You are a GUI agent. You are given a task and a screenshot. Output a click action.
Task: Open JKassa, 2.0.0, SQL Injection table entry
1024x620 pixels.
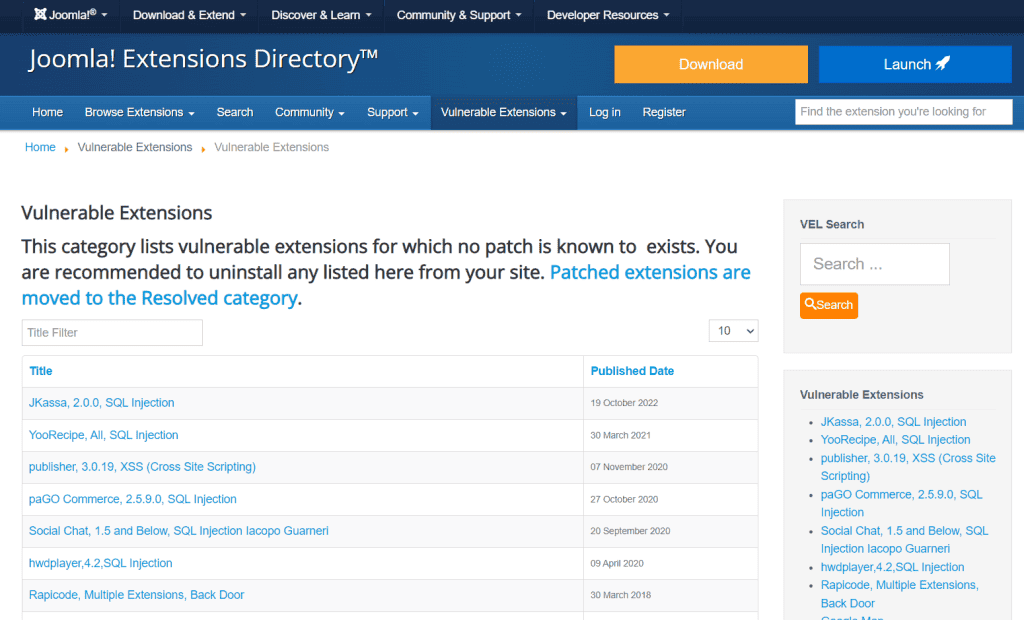(x=102, y=403)
